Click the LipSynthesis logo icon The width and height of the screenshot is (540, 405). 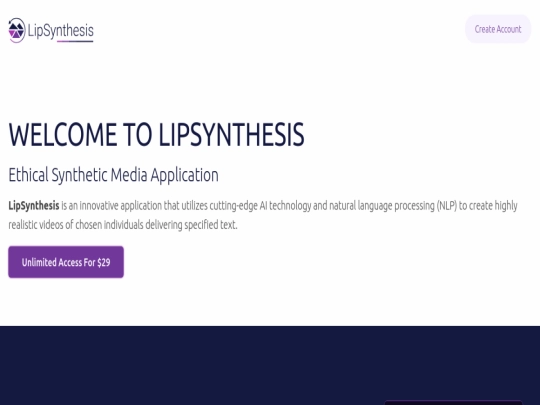[x=17, y=30]
